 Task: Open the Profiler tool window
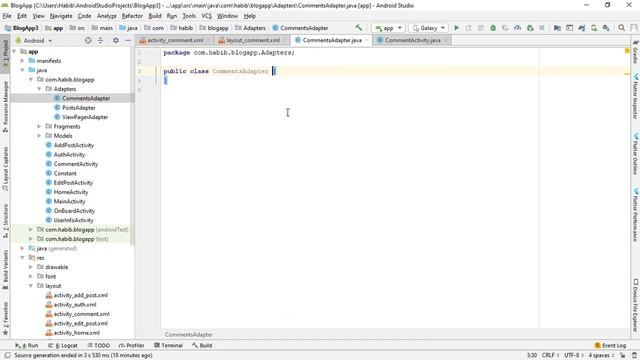click(131, 345)
